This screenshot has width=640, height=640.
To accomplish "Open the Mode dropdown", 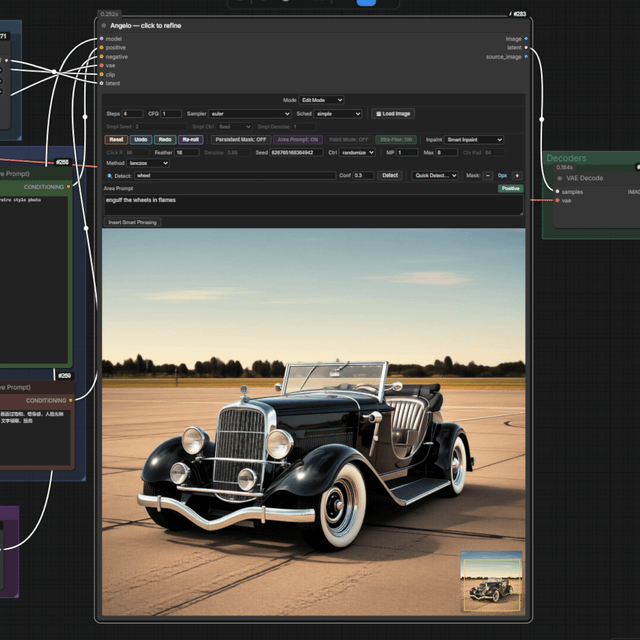I will click(x=321, y=100).
